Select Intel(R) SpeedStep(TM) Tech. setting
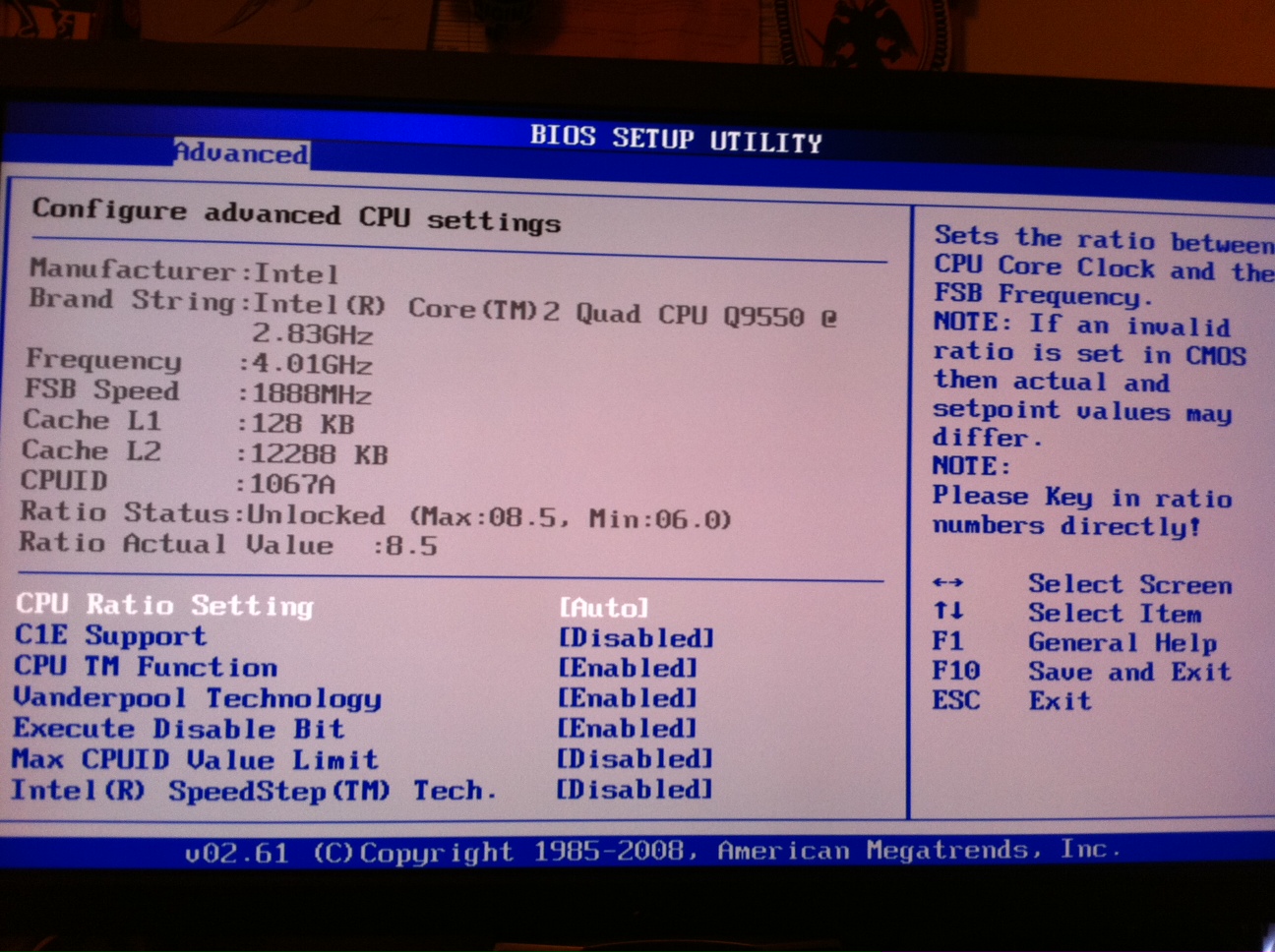The height and width of the screenshot is (952, 1275). (254, 791)
